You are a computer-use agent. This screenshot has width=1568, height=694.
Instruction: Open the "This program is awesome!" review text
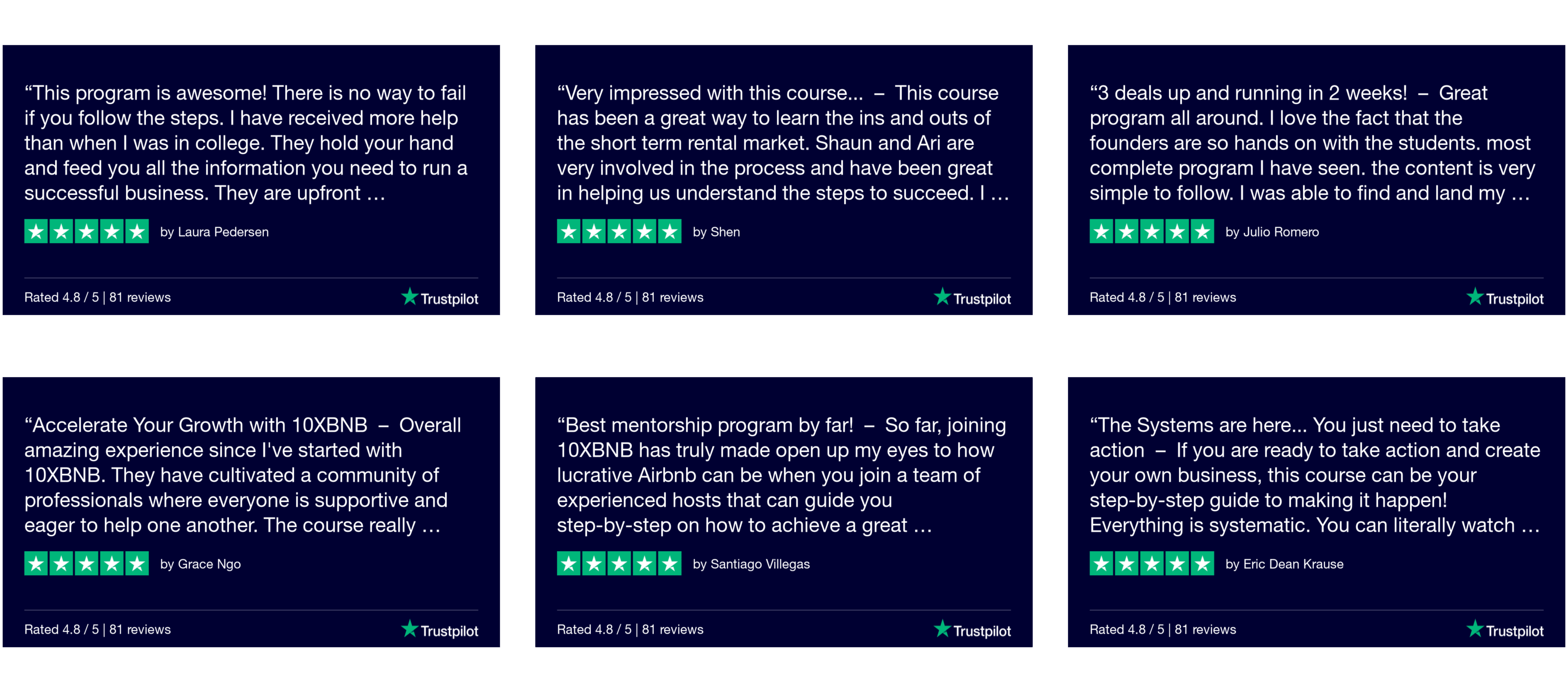click(x=246, y=143)
